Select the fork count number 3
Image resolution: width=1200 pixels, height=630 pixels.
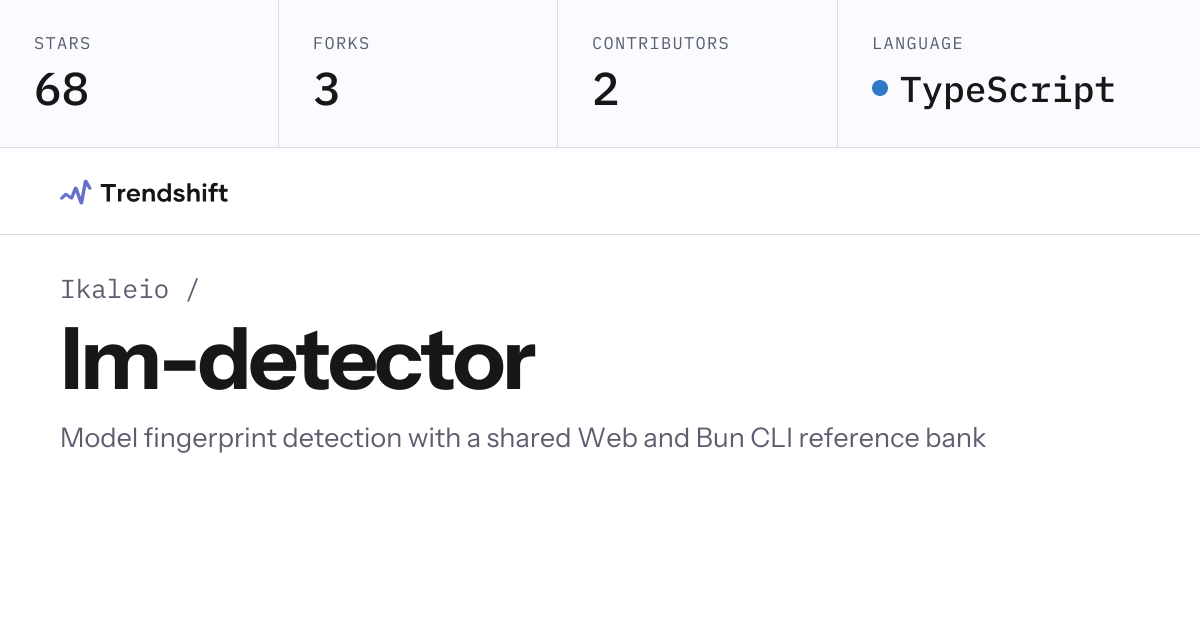click(x=326, y=90)
